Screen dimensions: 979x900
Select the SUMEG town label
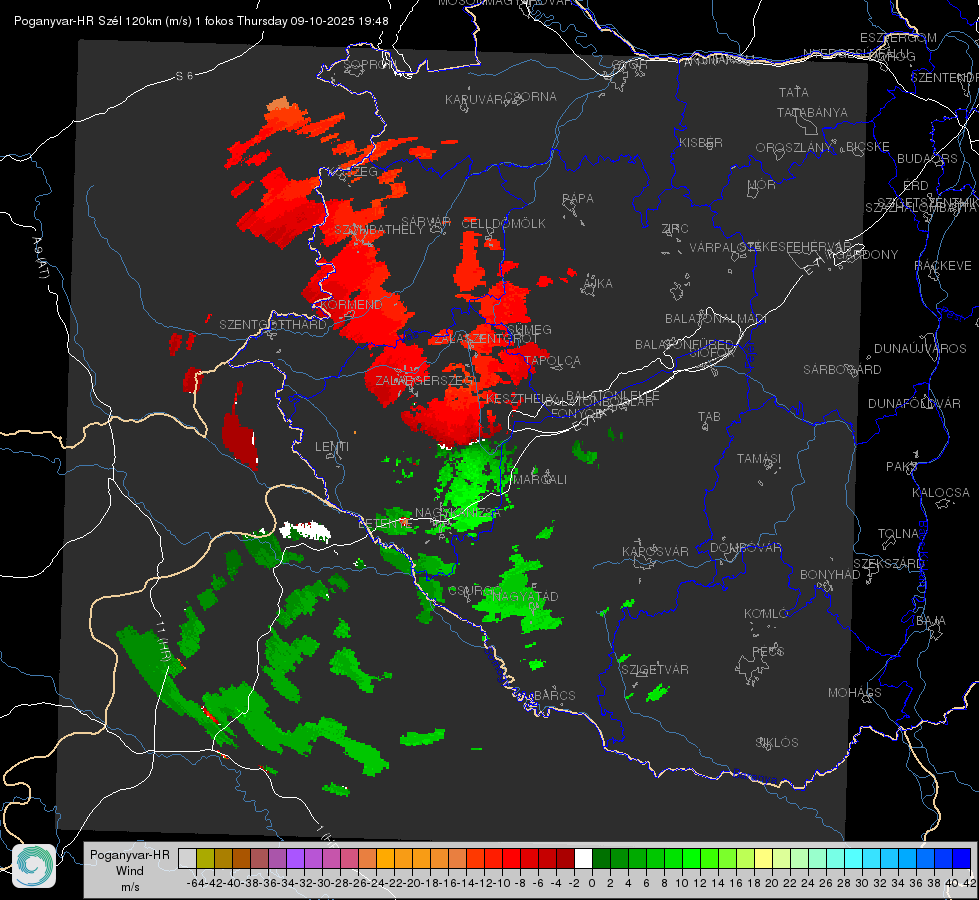[x=529, y=330]
